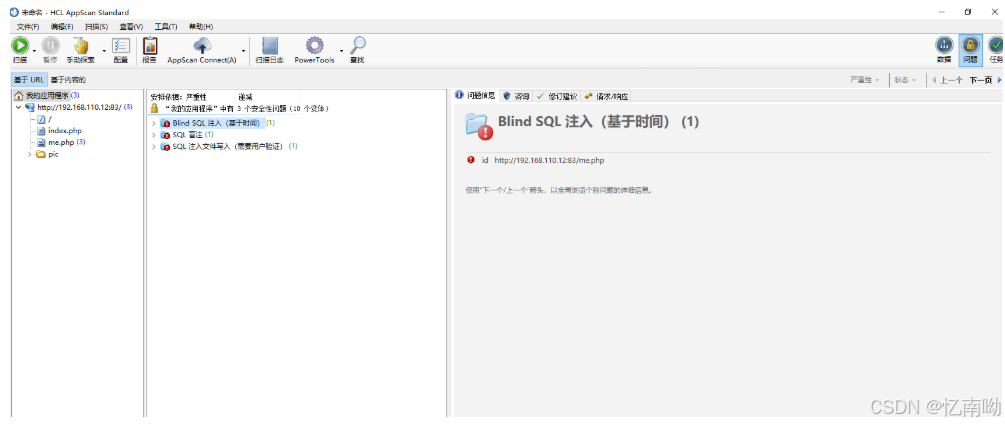Click the yellow lock icon in issue summary

tap(154, 109)
